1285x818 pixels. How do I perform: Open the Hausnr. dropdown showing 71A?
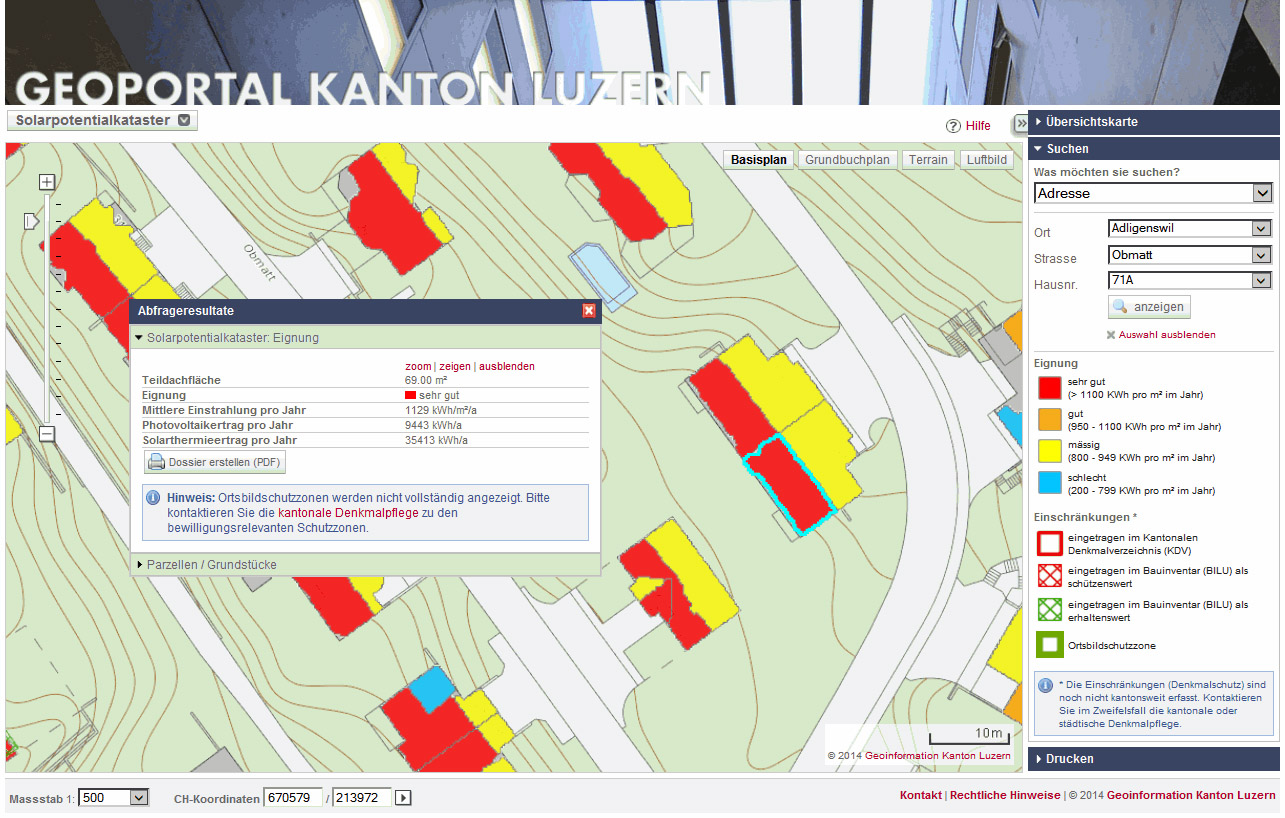click(1261, 280)
